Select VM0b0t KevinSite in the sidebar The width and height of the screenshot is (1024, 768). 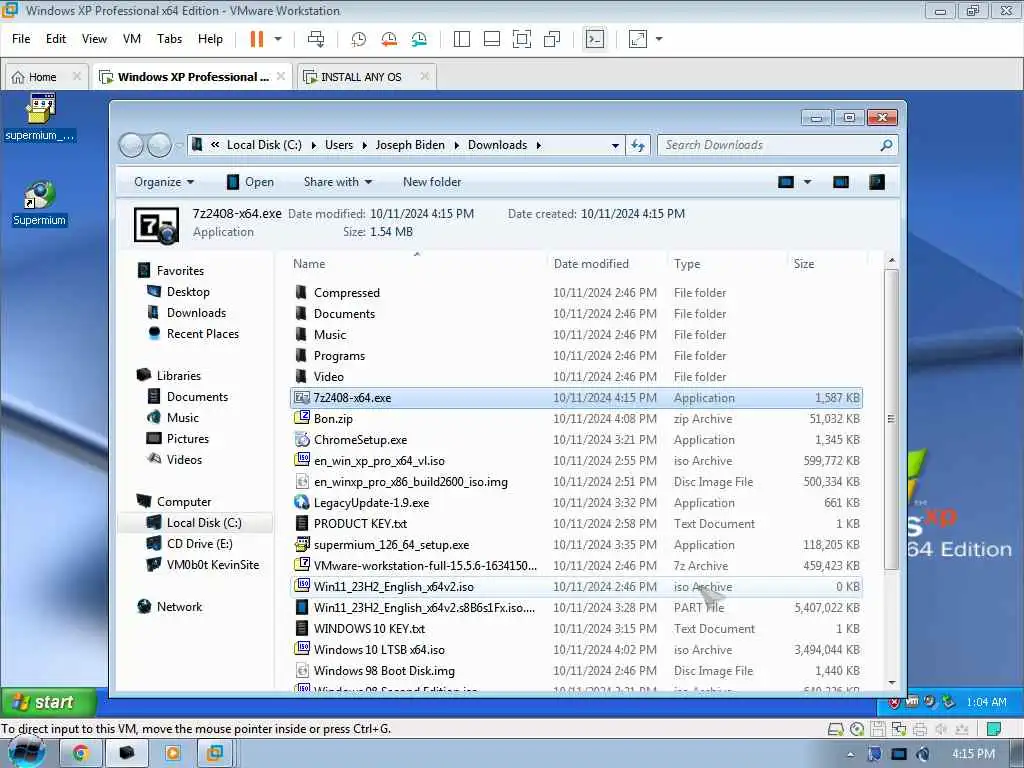[212, 565]
